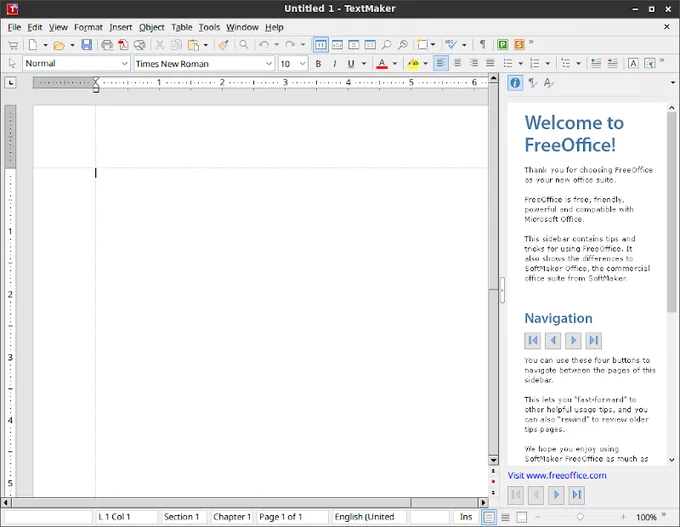Open the font size 10 dropdown
Screen dimensions: 680x527
click(302, 64)
